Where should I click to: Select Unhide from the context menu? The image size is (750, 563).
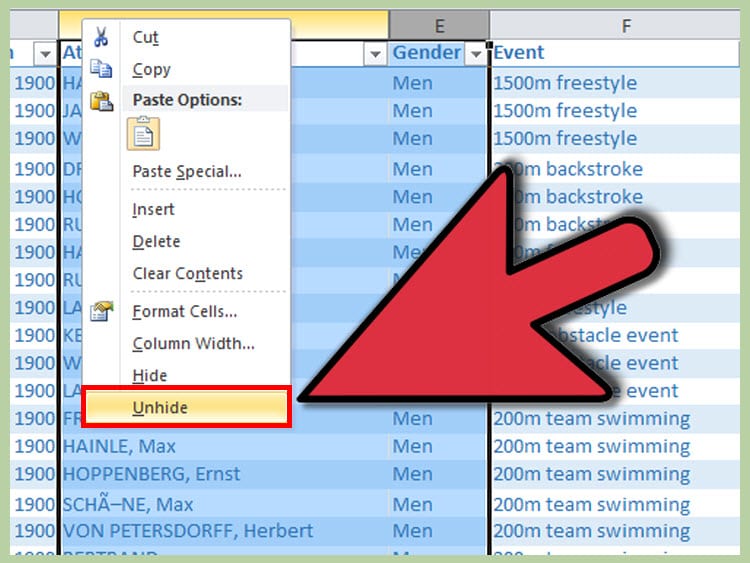coord(160,407)
